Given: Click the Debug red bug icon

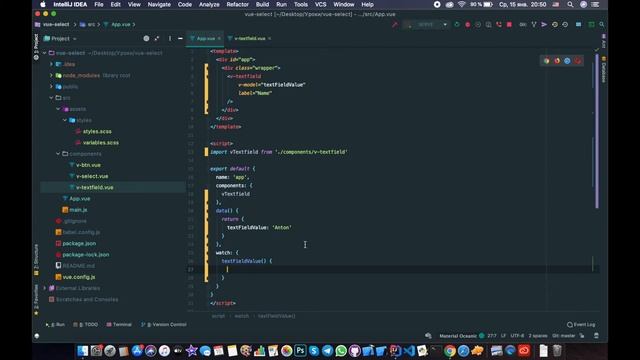Looking at the screenshot, I should tap(468, 24).
